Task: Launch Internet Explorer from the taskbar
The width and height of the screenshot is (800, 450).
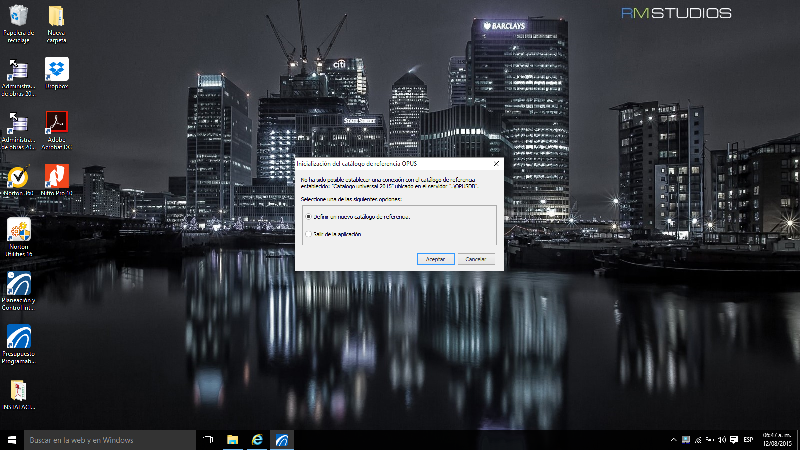Action: click(x=257, y=439)
